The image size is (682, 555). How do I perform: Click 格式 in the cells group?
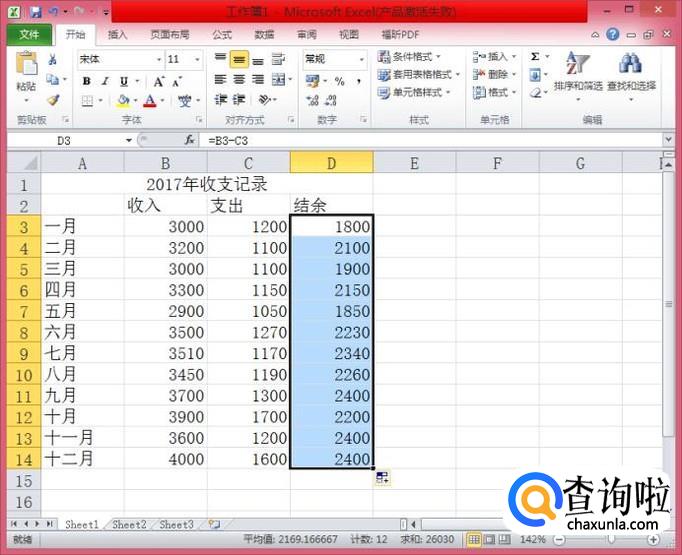[494, 92]
